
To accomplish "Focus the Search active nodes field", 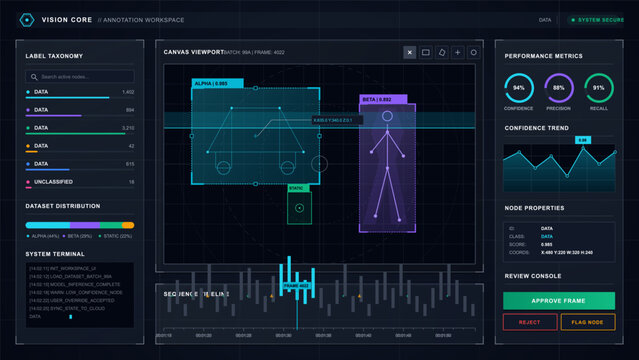I will (80, 77).
